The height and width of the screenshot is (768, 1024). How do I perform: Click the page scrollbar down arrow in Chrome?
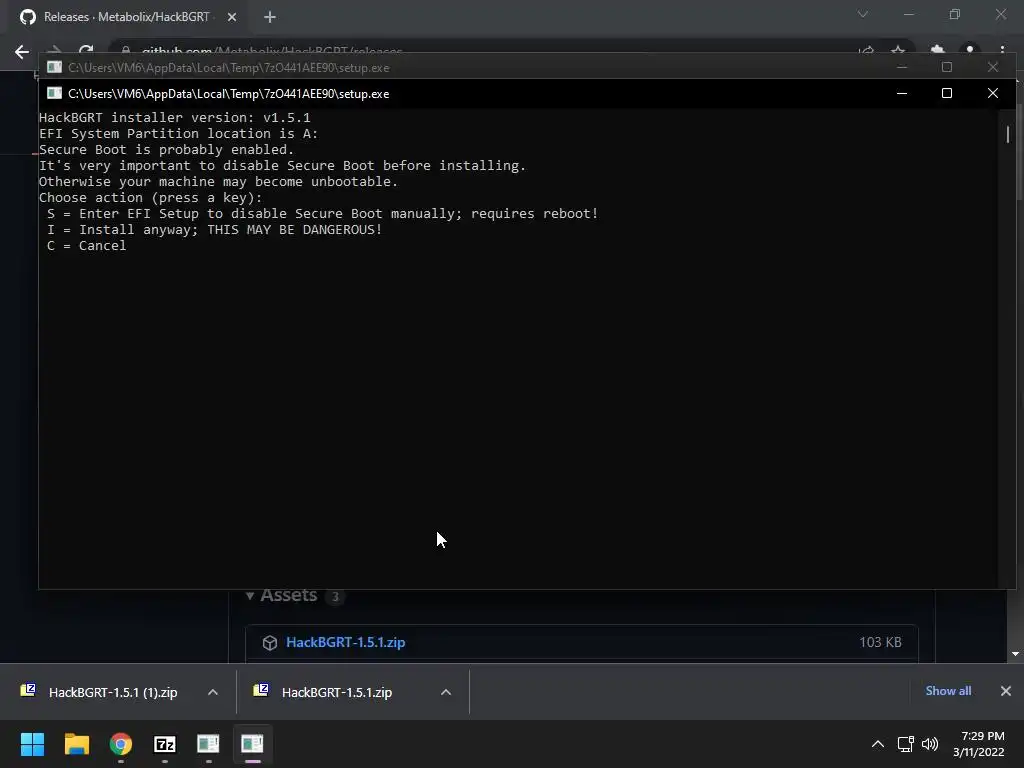coord(1015,654)
